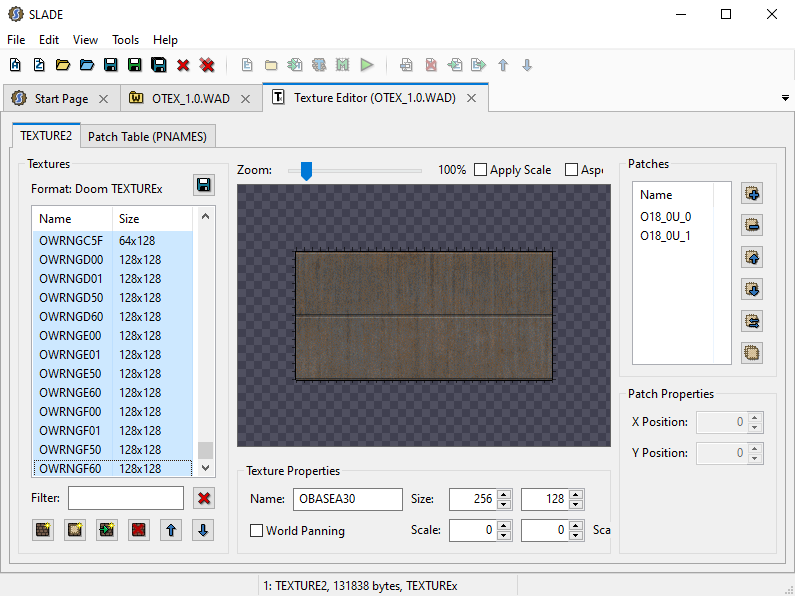Save the texture list using the disk icon by Format

[x=204, y=186]
